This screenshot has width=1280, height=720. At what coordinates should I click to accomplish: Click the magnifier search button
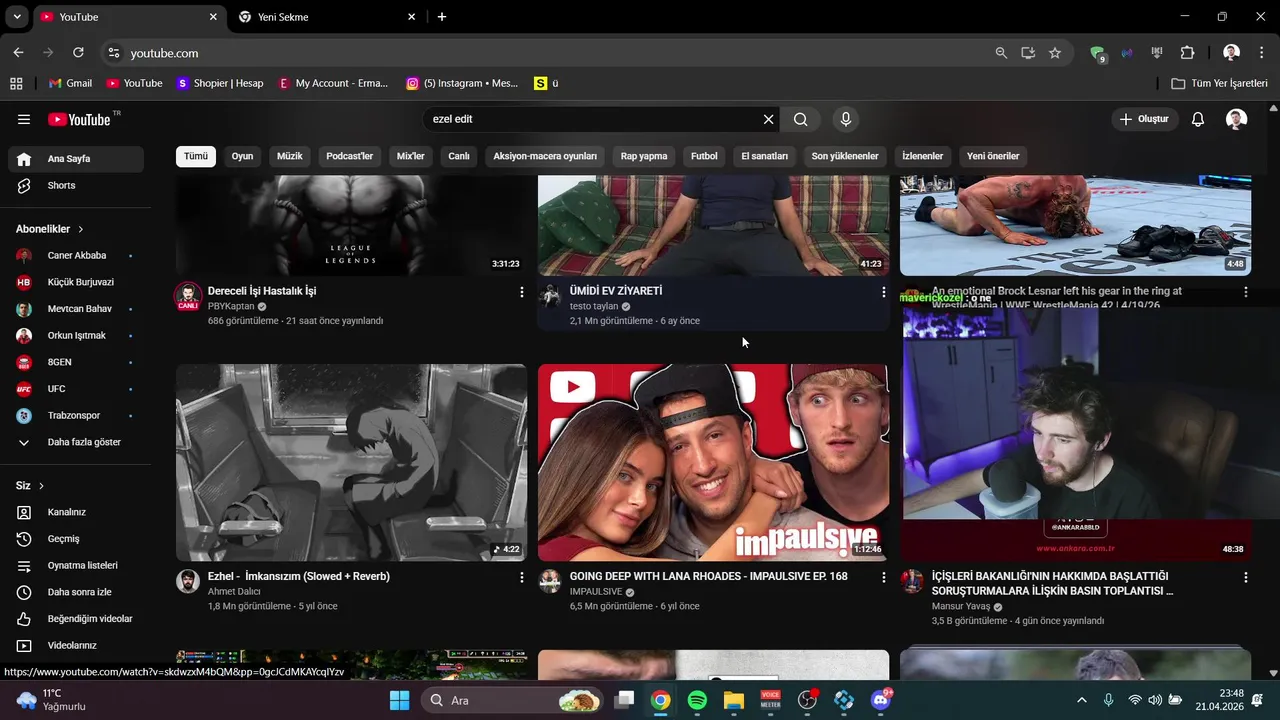[x=800, y=119]
